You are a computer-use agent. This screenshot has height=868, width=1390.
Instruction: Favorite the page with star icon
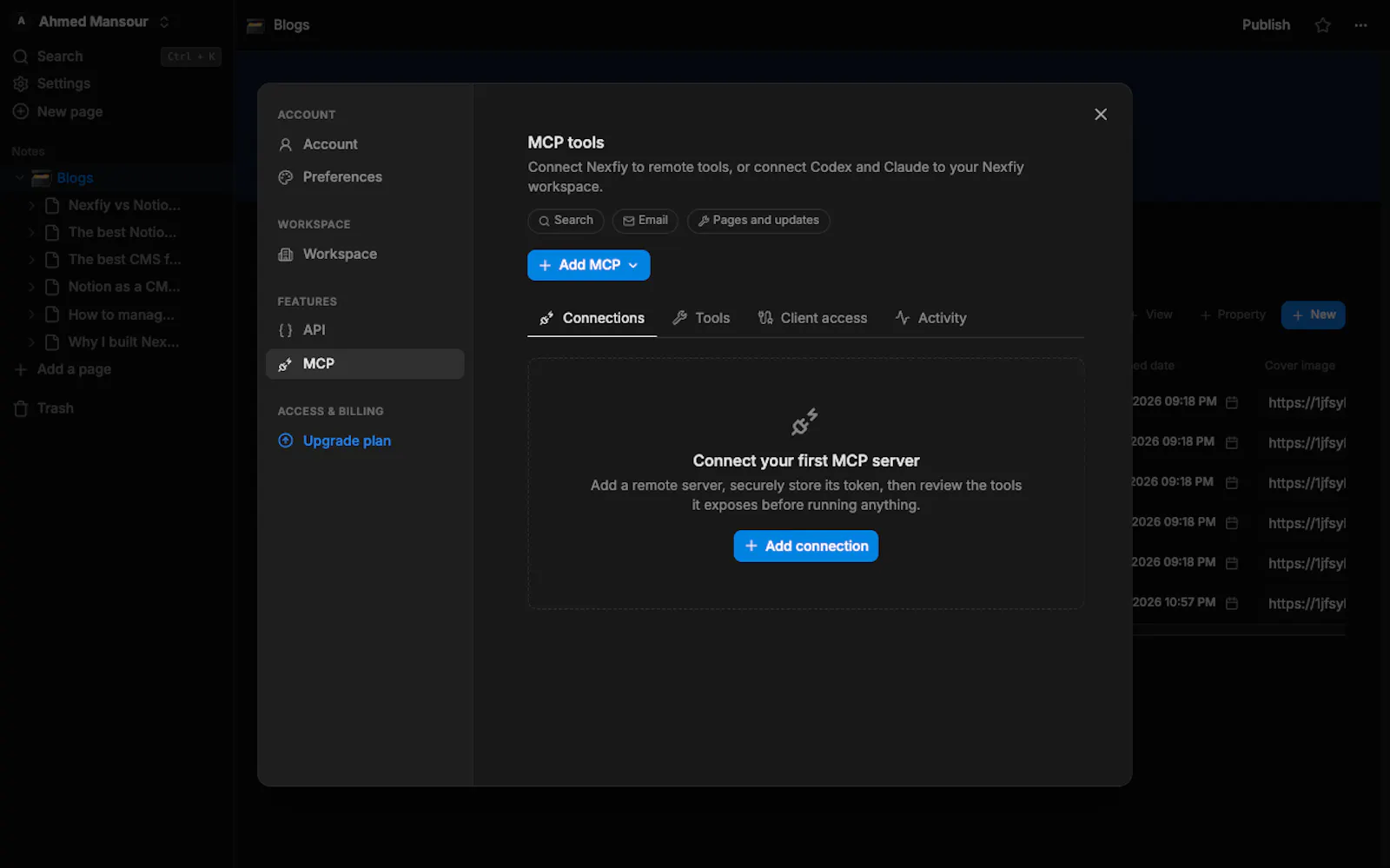tap(1322, 25)
